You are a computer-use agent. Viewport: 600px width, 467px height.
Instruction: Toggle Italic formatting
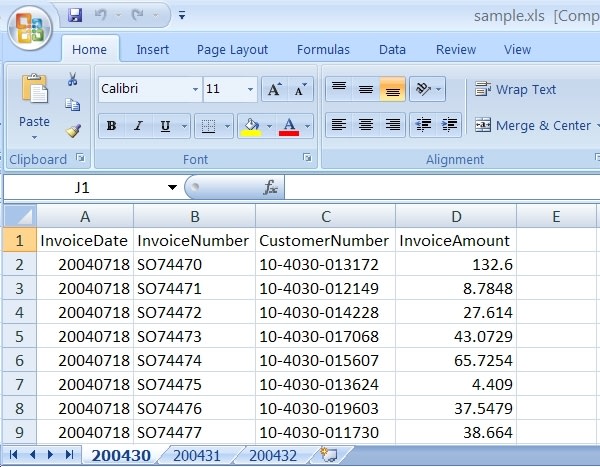pyautogui.click(x=137, y=126)
